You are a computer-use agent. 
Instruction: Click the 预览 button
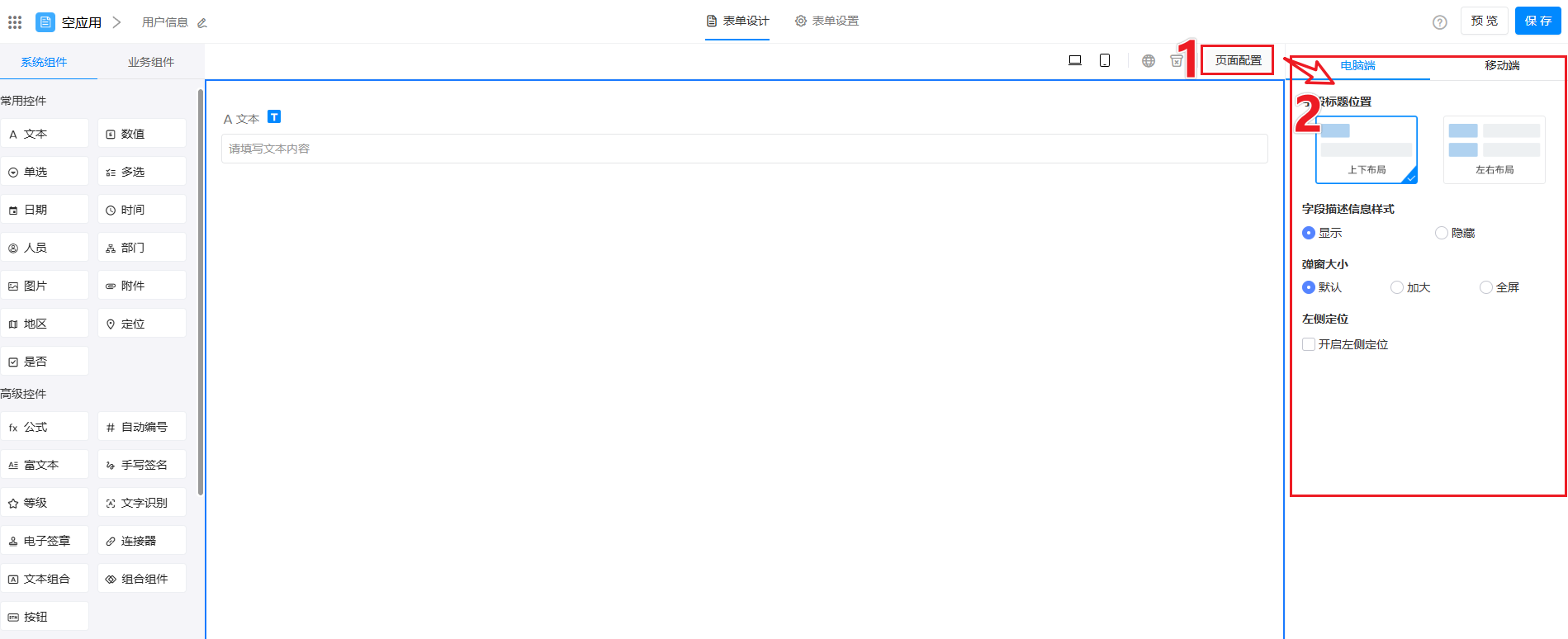(x=1484, y=21)
